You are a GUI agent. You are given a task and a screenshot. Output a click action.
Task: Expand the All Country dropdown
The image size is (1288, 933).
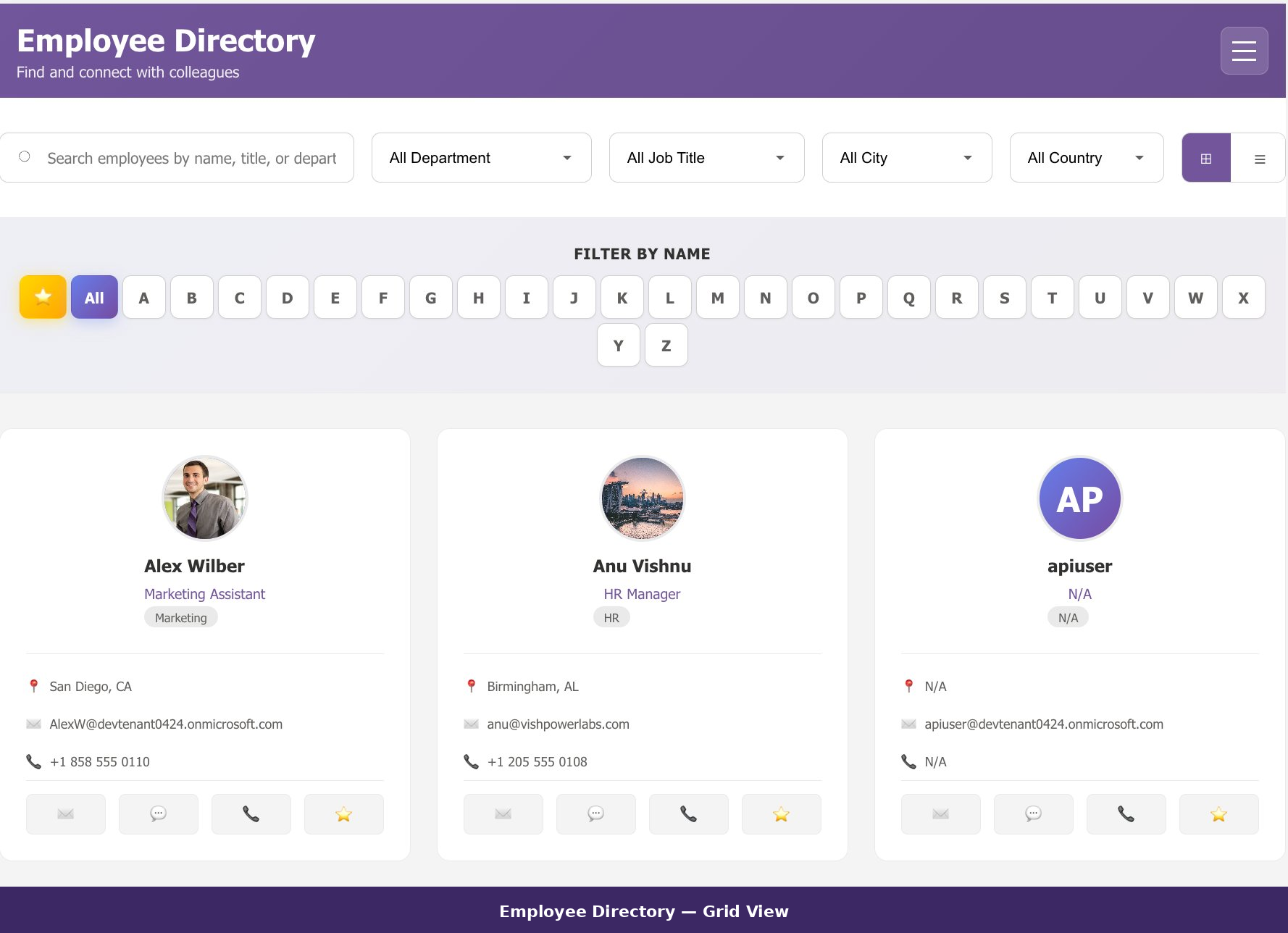(x=1087, y=158)
